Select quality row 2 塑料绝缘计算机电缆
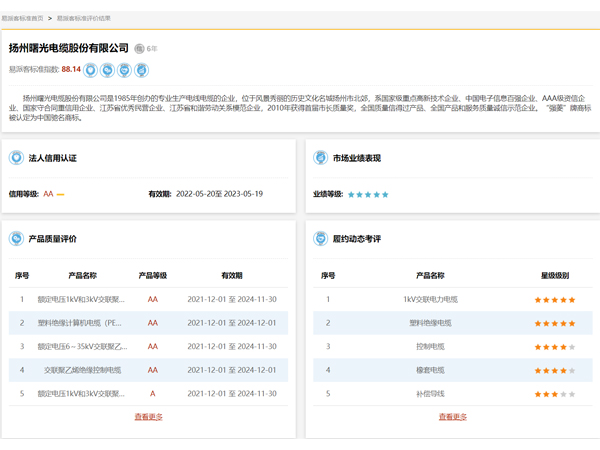The height and width of the screenshot is (450, 600). pos(148,323)
